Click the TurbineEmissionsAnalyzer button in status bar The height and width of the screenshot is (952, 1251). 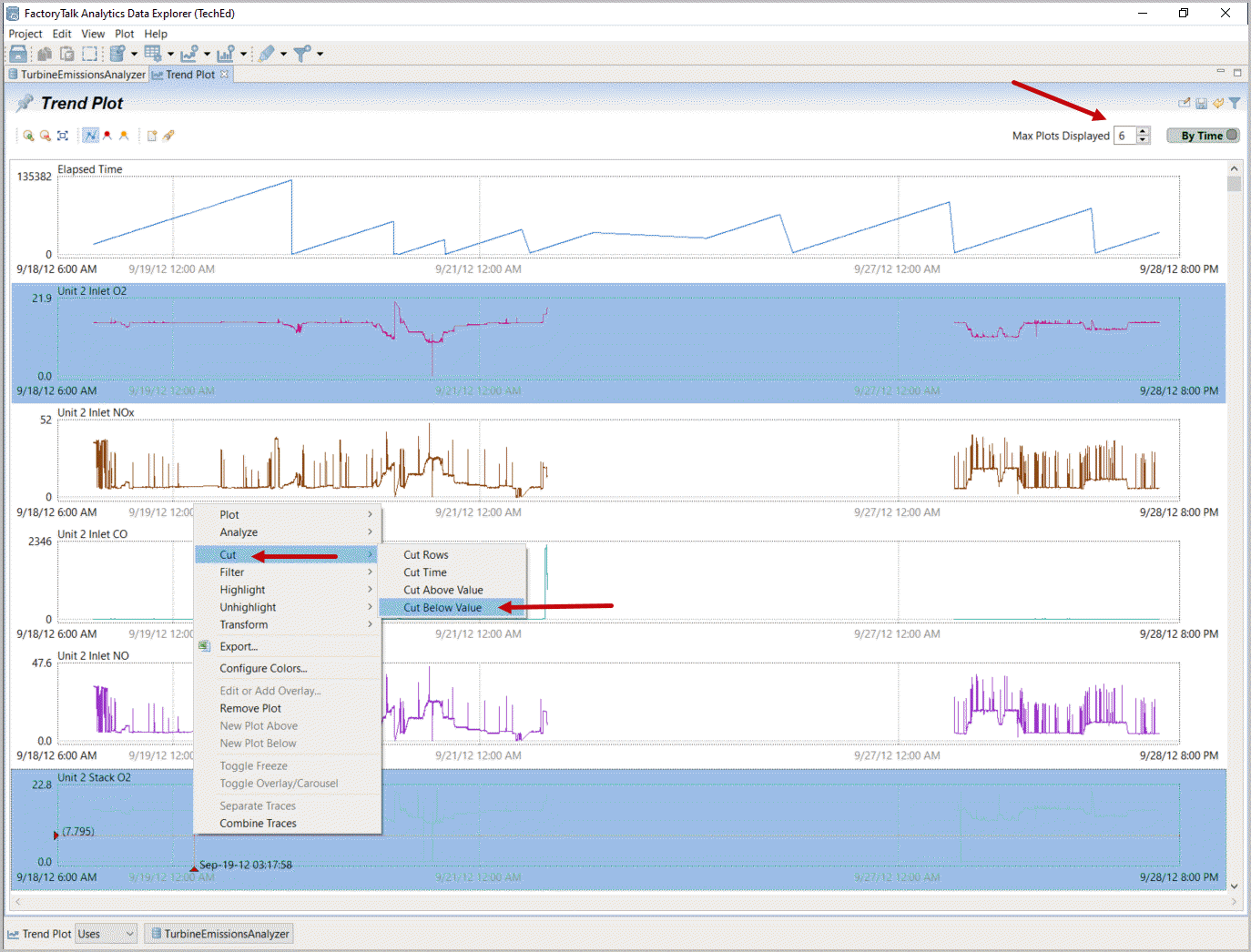219,934
